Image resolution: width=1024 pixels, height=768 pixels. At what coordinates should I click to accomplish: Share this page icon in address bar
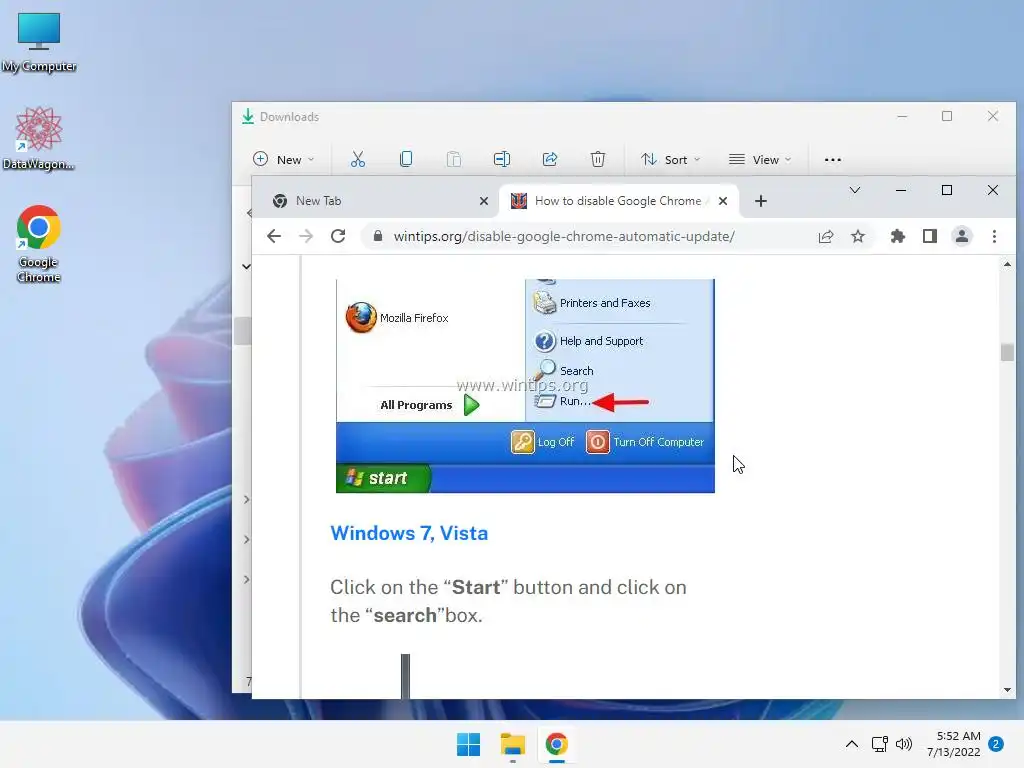tap(826, 236)
